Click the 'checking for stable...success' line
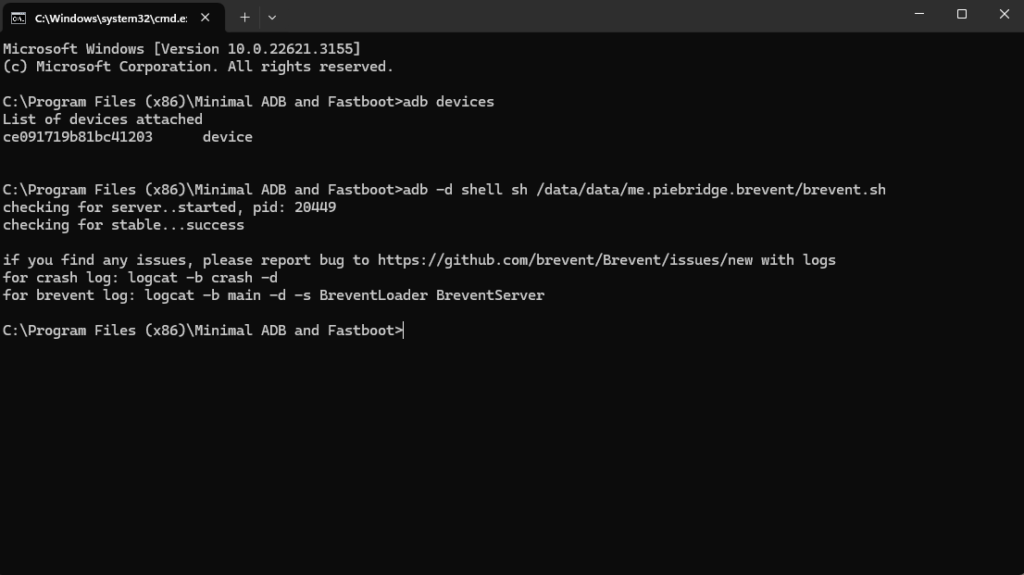Image resolution: width=1024 pixels, height=575 pixels. point(123,225)
